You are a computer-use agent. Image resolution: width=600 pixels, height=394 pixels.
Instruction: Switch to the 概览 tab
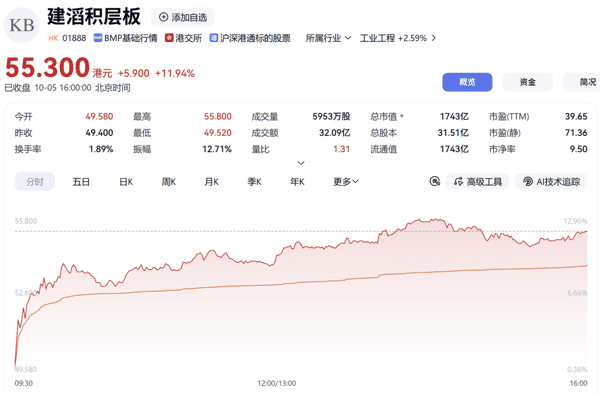pyautogui.click(x=467, y=82)
